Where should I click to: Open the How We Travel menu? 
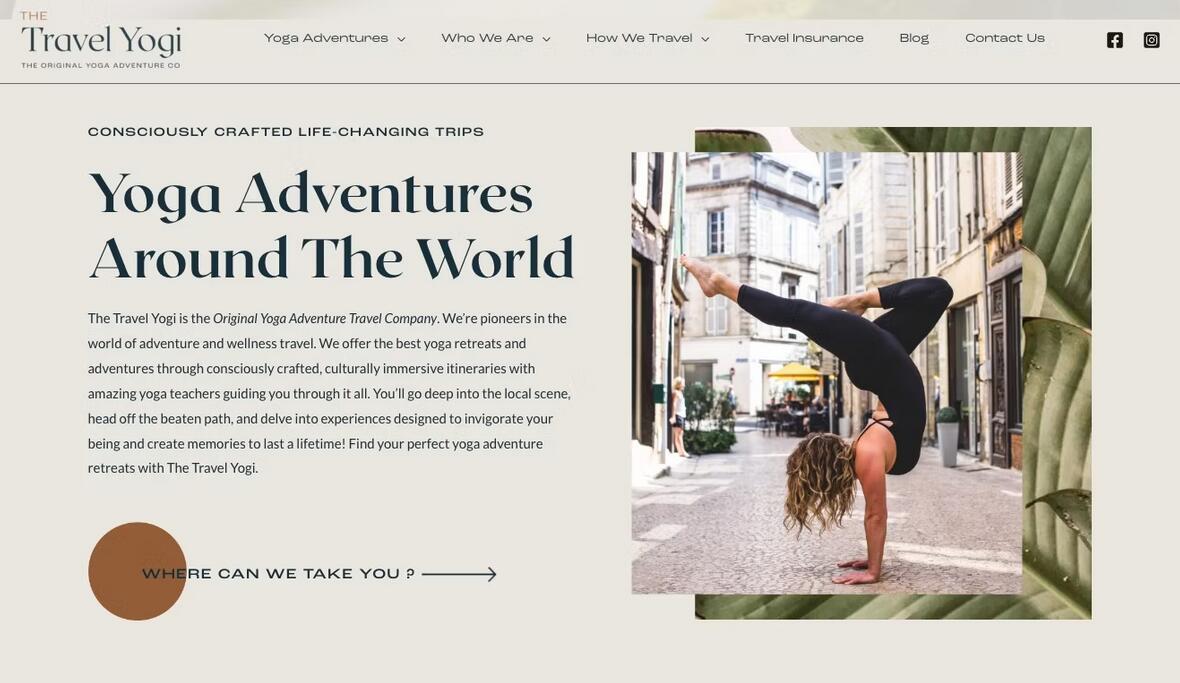(639, 38)
